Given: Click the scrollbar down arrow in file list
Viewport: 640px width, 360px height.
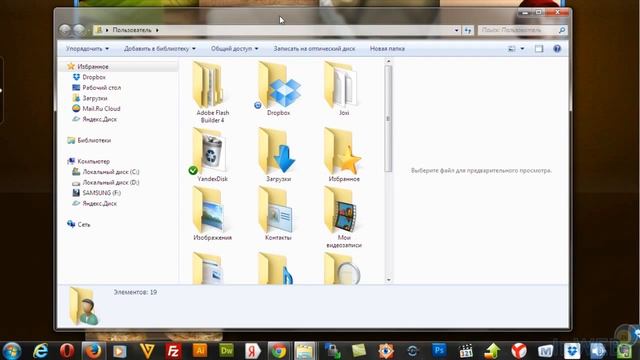Looking at the screenshot, I should pos(388,280).
